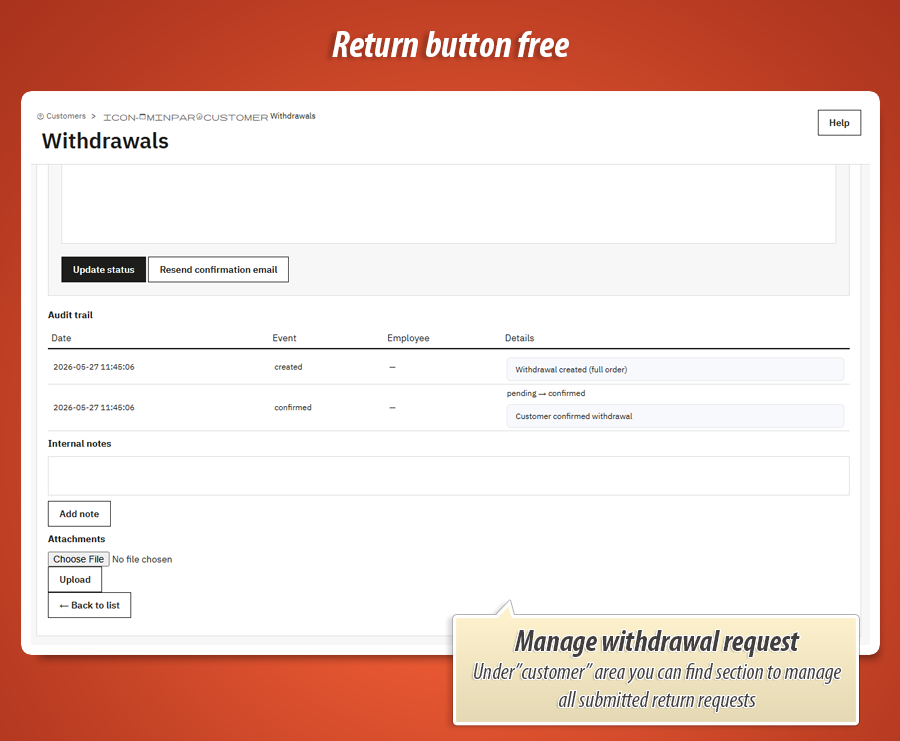Click the Customers breadcrumb link
The image size is (900, 741).
click(x=65, y=116)
